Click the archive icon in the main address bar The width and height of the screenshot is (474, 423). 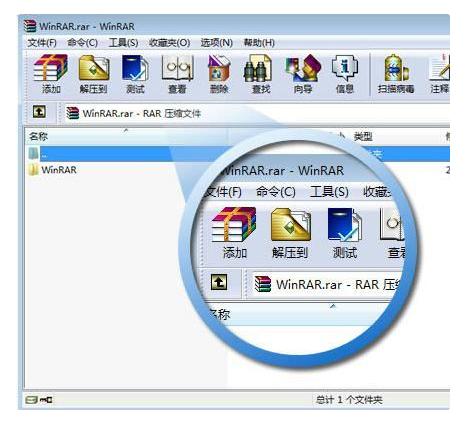click(x=72, y=113)
